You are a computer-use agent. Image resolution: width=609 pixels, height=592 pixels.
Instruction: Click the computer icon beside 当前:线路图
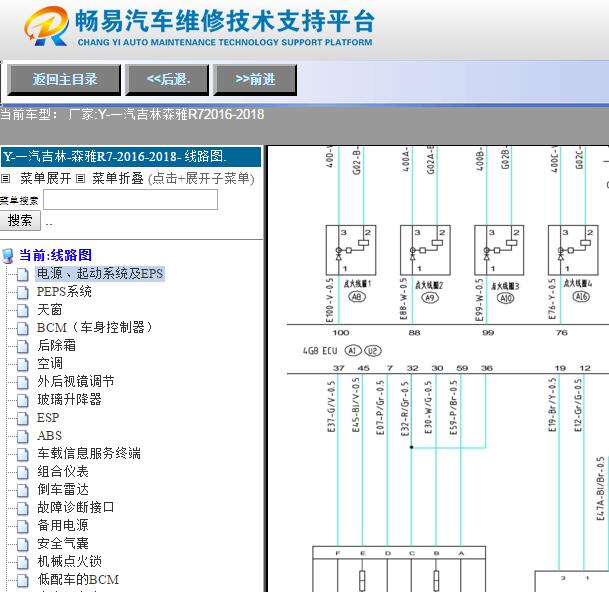8,256
